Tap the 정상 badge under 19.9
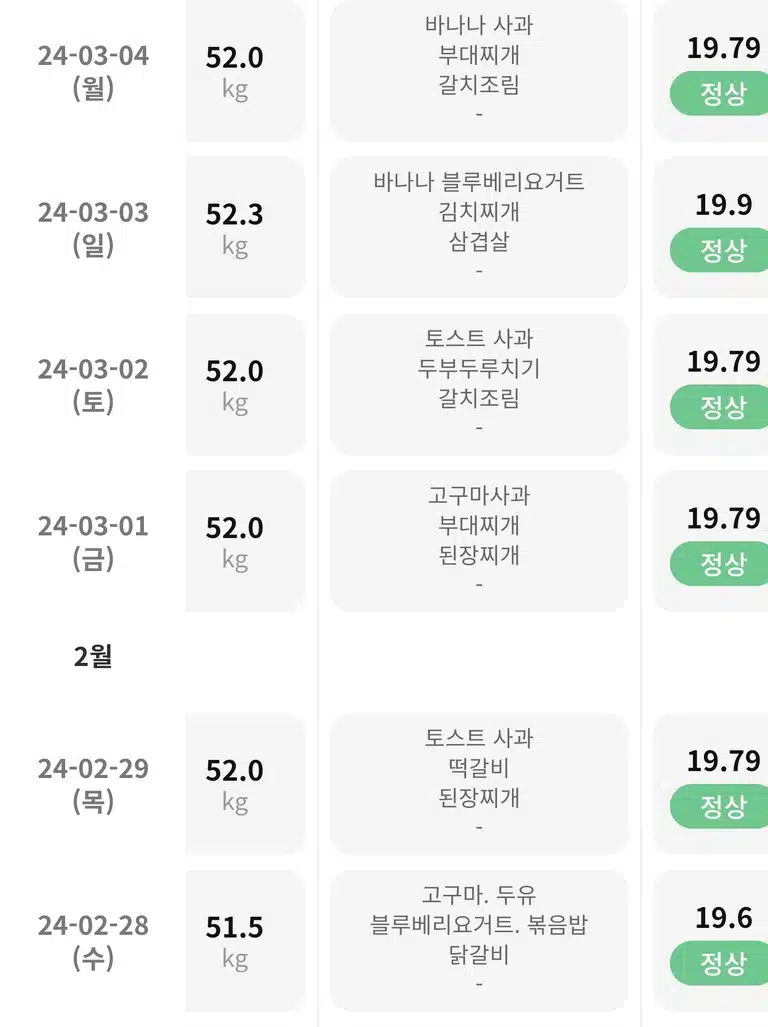 click(x=720, y=250)
